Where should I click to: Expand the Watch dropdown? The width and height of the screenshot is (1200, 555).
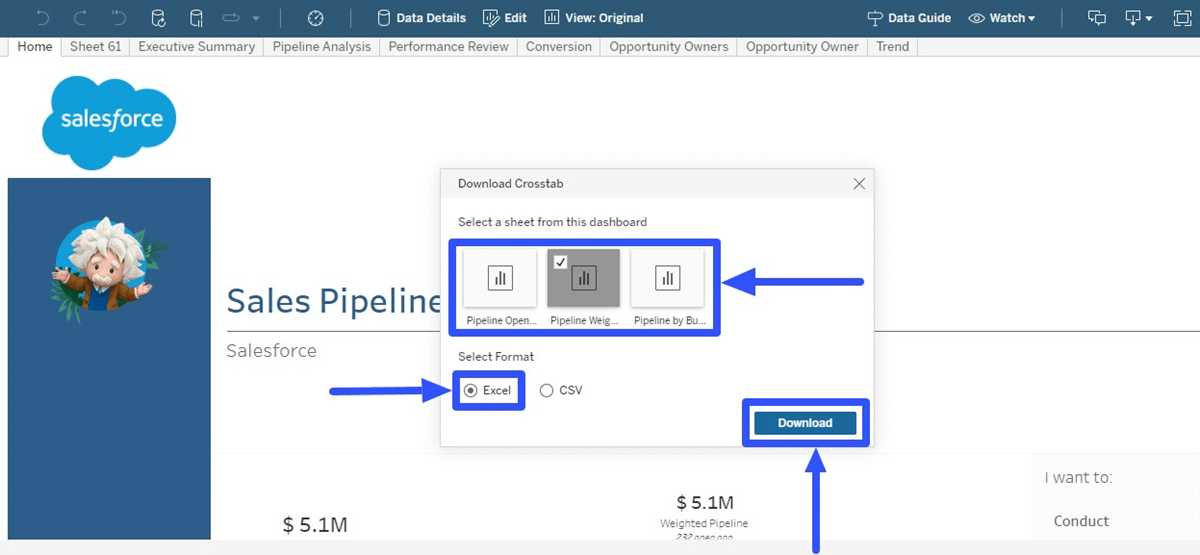coord(1001,18)
